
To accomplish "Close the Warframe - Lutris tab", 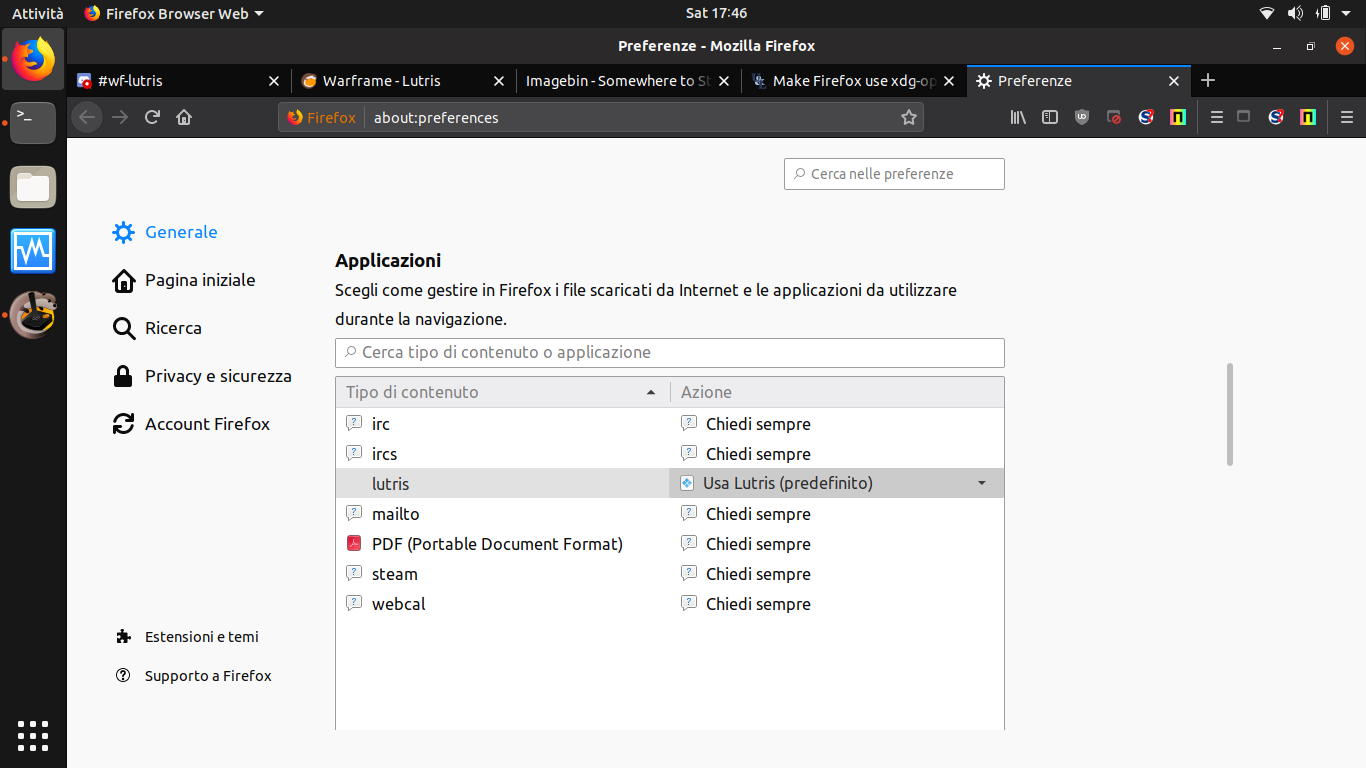I will point(499,81).
